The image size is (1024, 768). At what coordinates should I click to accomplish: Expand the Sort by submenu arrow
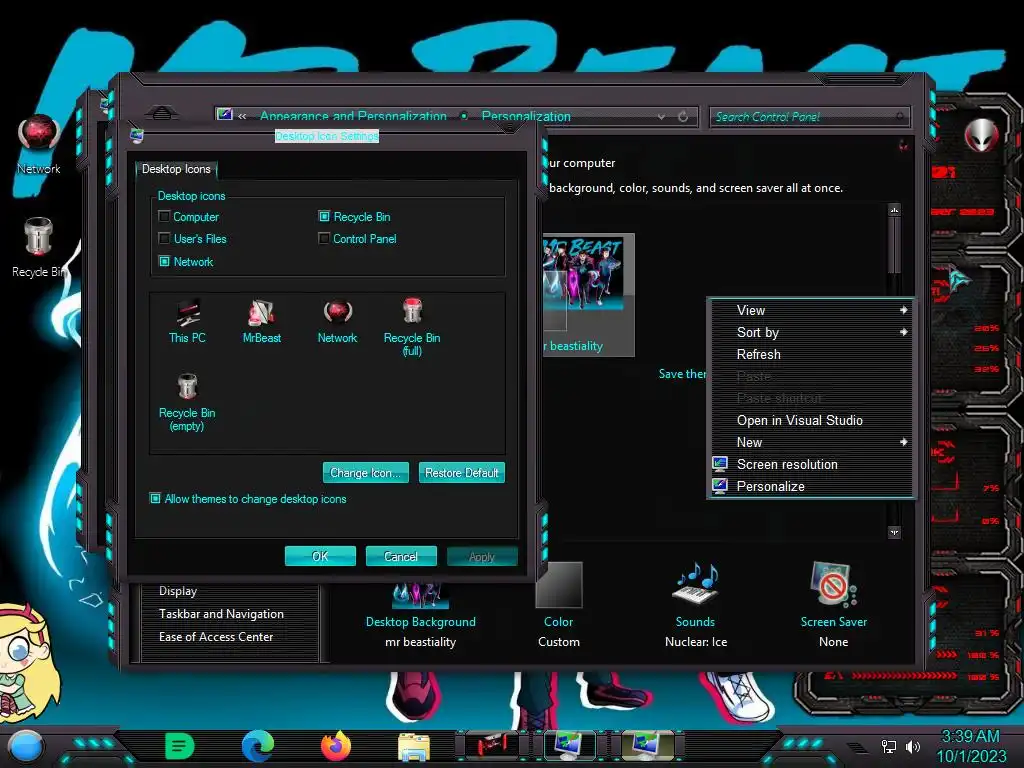[x=903, y=332]
